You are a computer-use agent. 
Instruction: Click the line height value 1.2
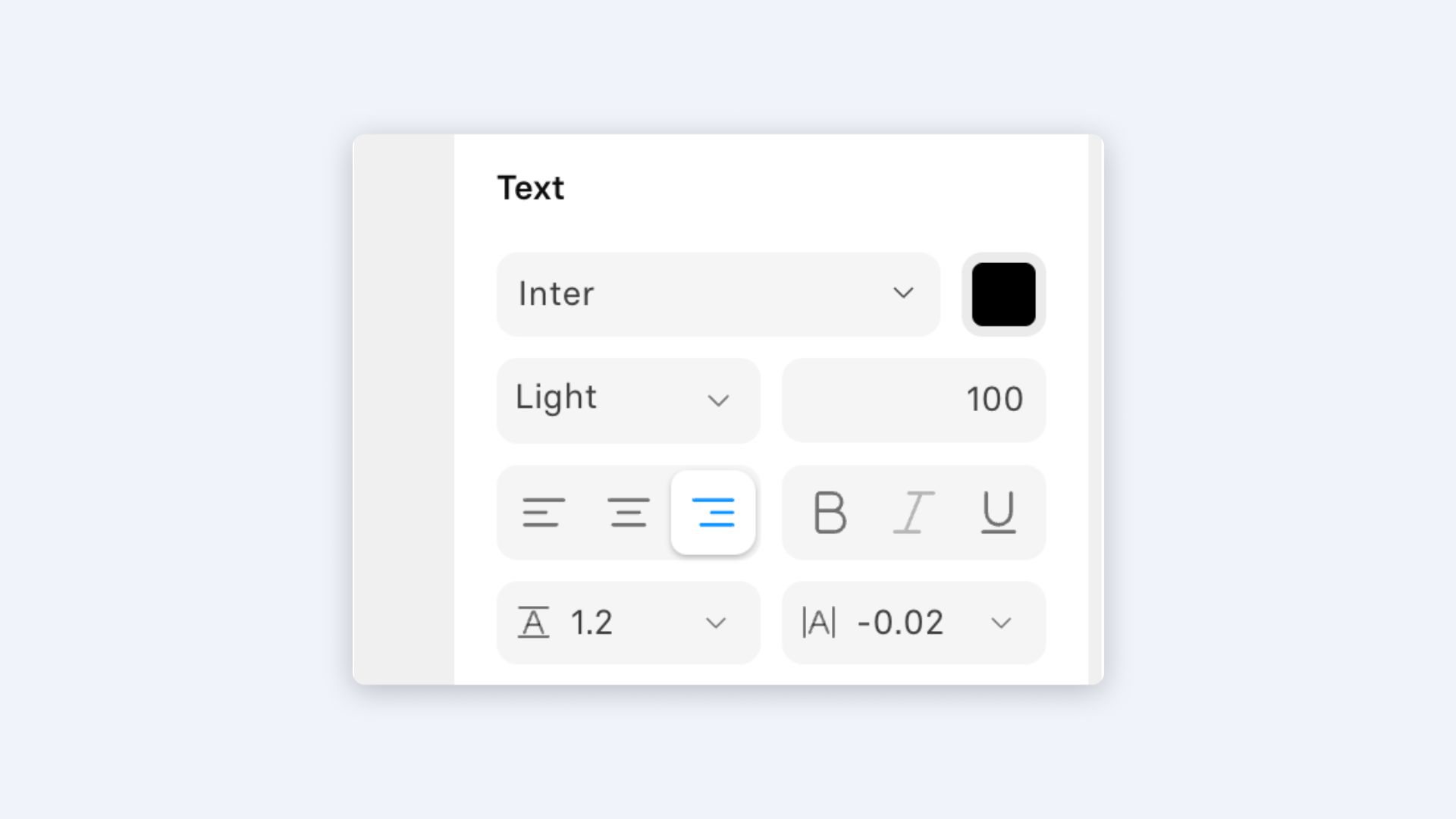591,623
